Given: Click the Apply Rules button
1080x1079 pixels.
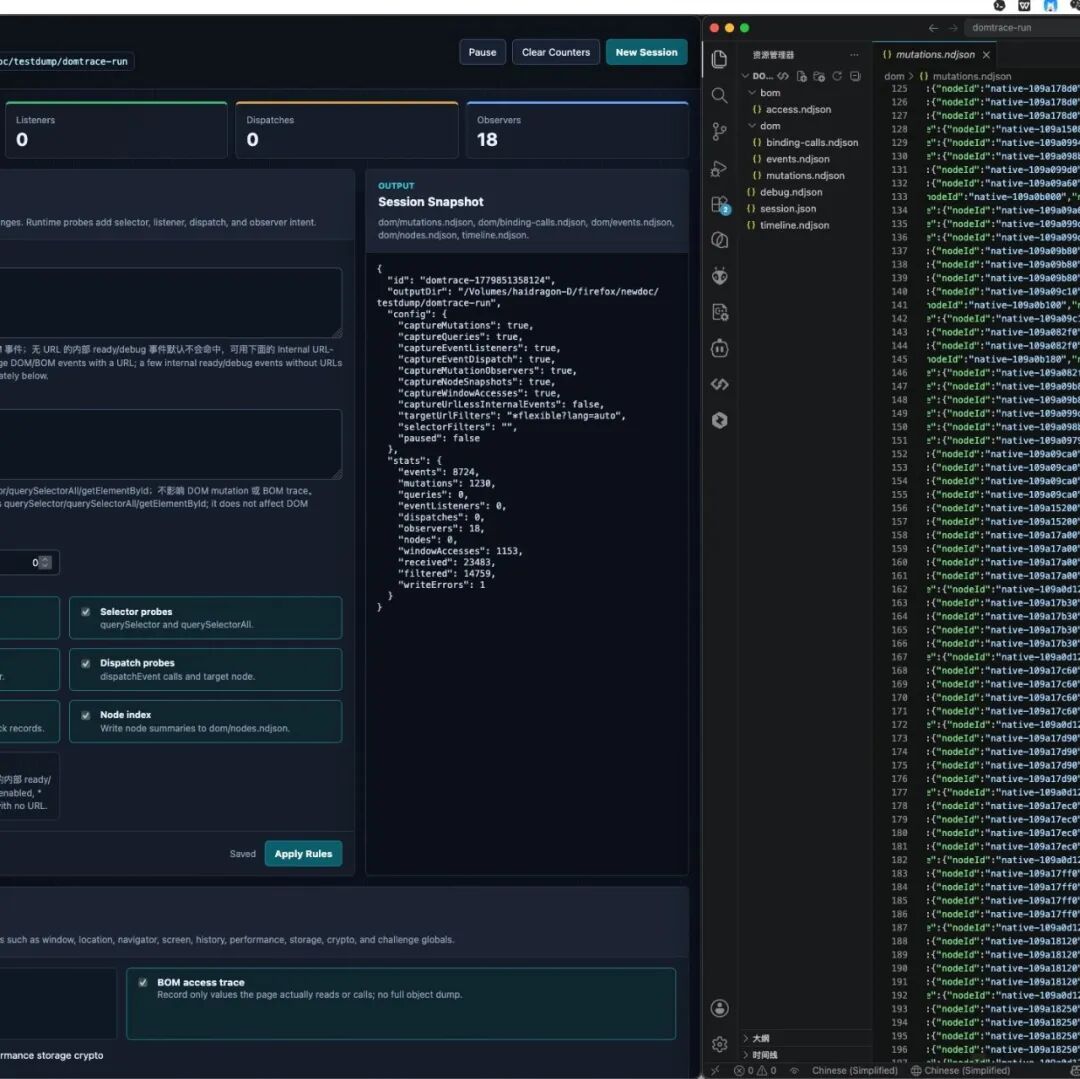Looking at the screenshot, I should point(303,854).
